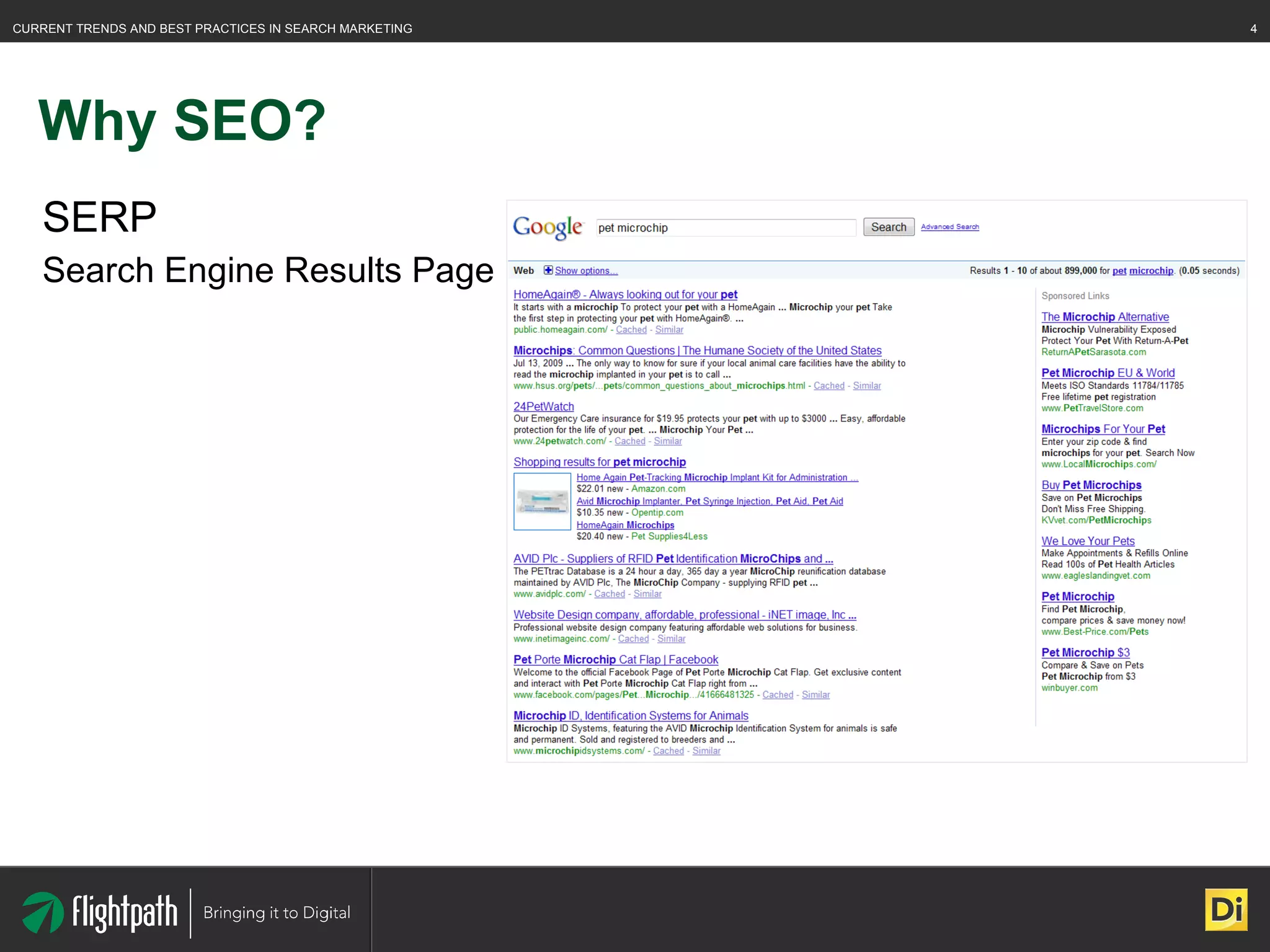Screen dimensions: 1270x952
Task: Click winbuyer.com URL text
Action: [1070, 687]
